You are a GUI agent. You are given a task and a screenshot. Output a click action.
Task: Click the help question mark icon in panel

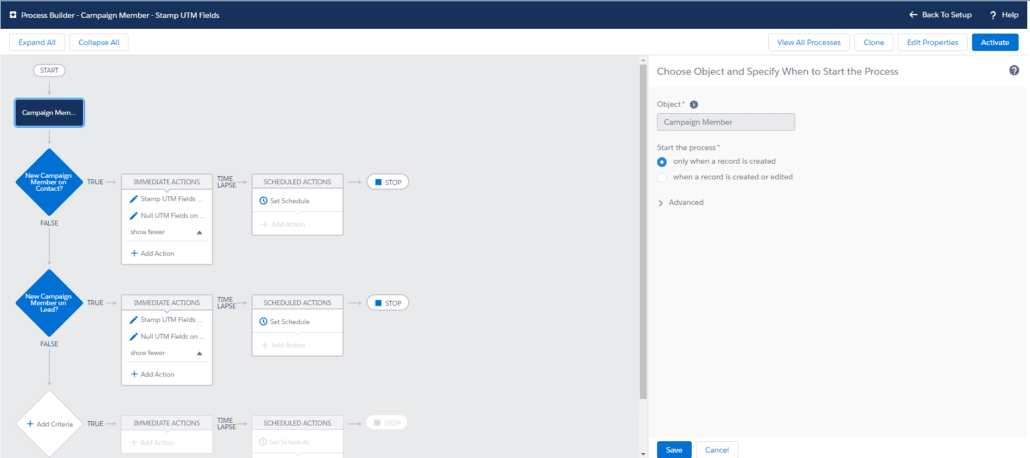coord(1014,71)
